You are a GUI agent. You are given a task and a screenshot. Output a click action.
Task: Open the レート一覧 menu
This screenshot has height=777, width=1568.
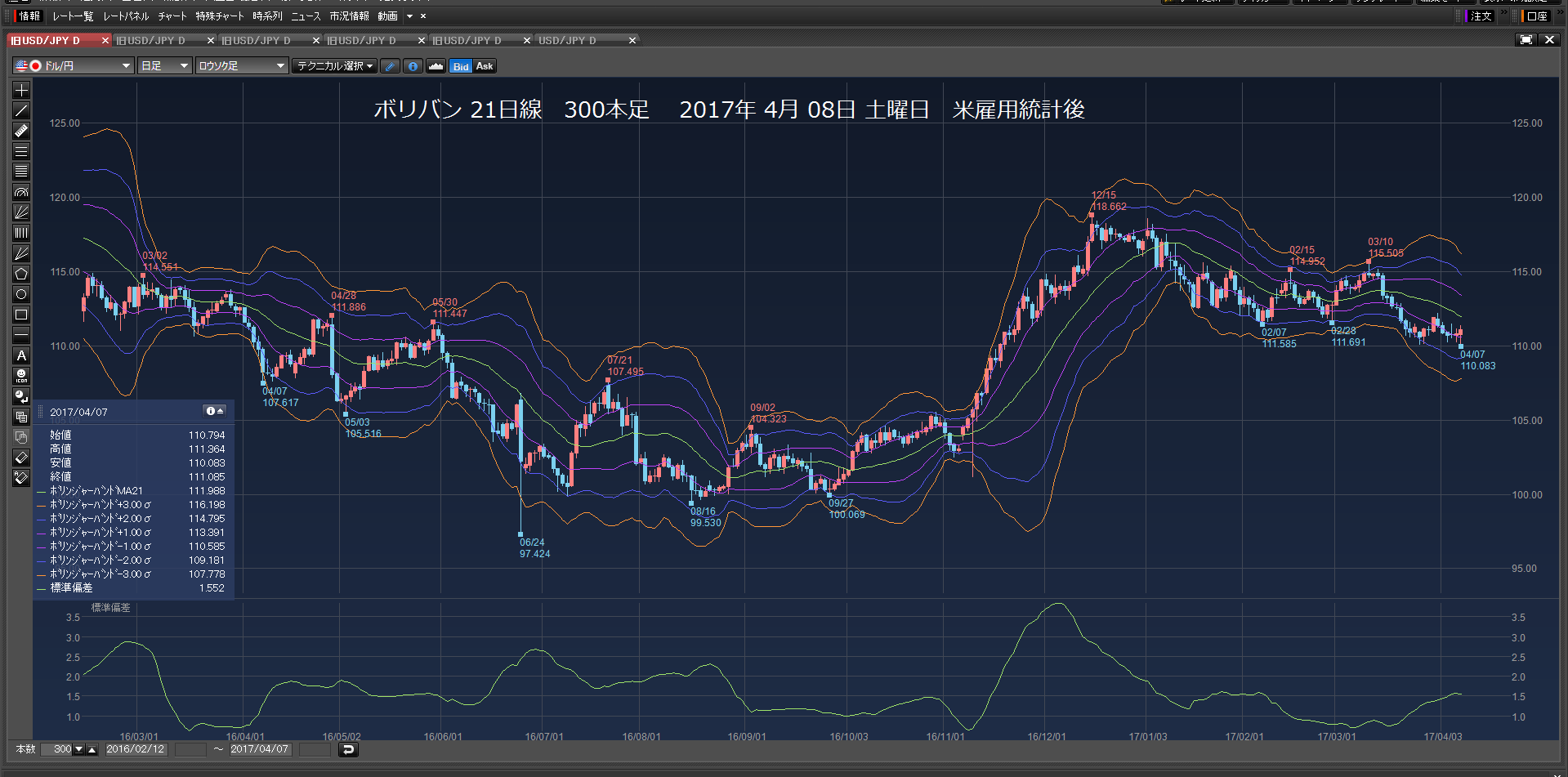[73, 16]
